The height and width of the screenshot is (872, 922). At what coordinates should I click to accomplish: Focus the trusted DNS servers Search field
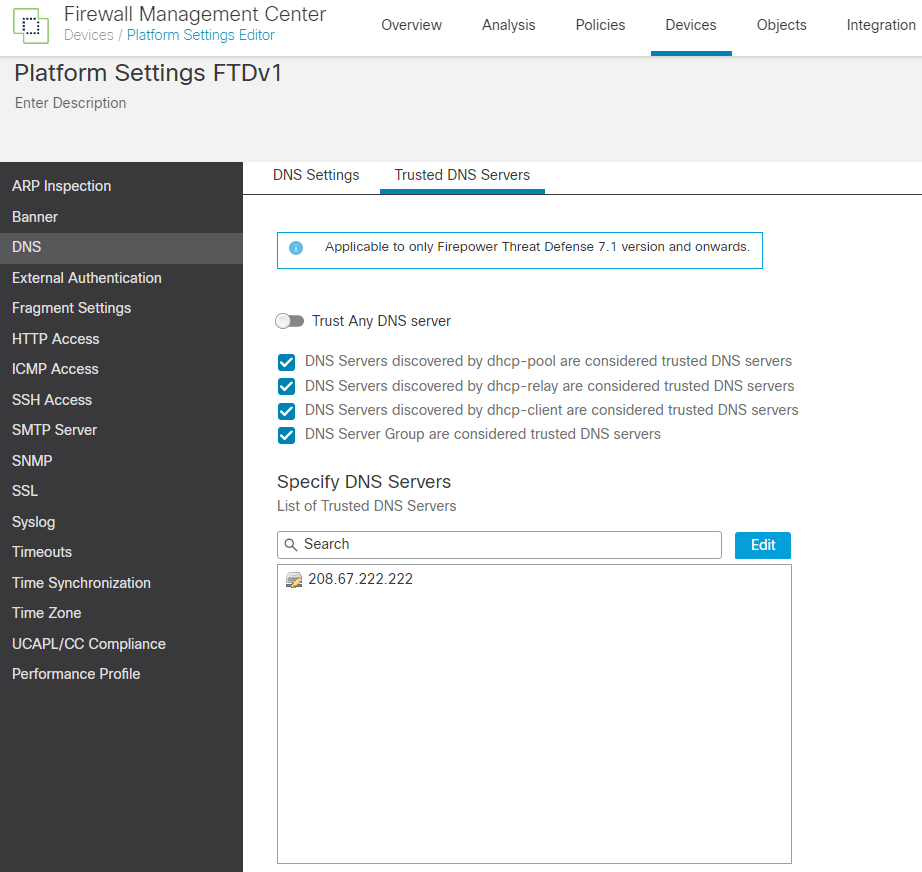point(499,545)
